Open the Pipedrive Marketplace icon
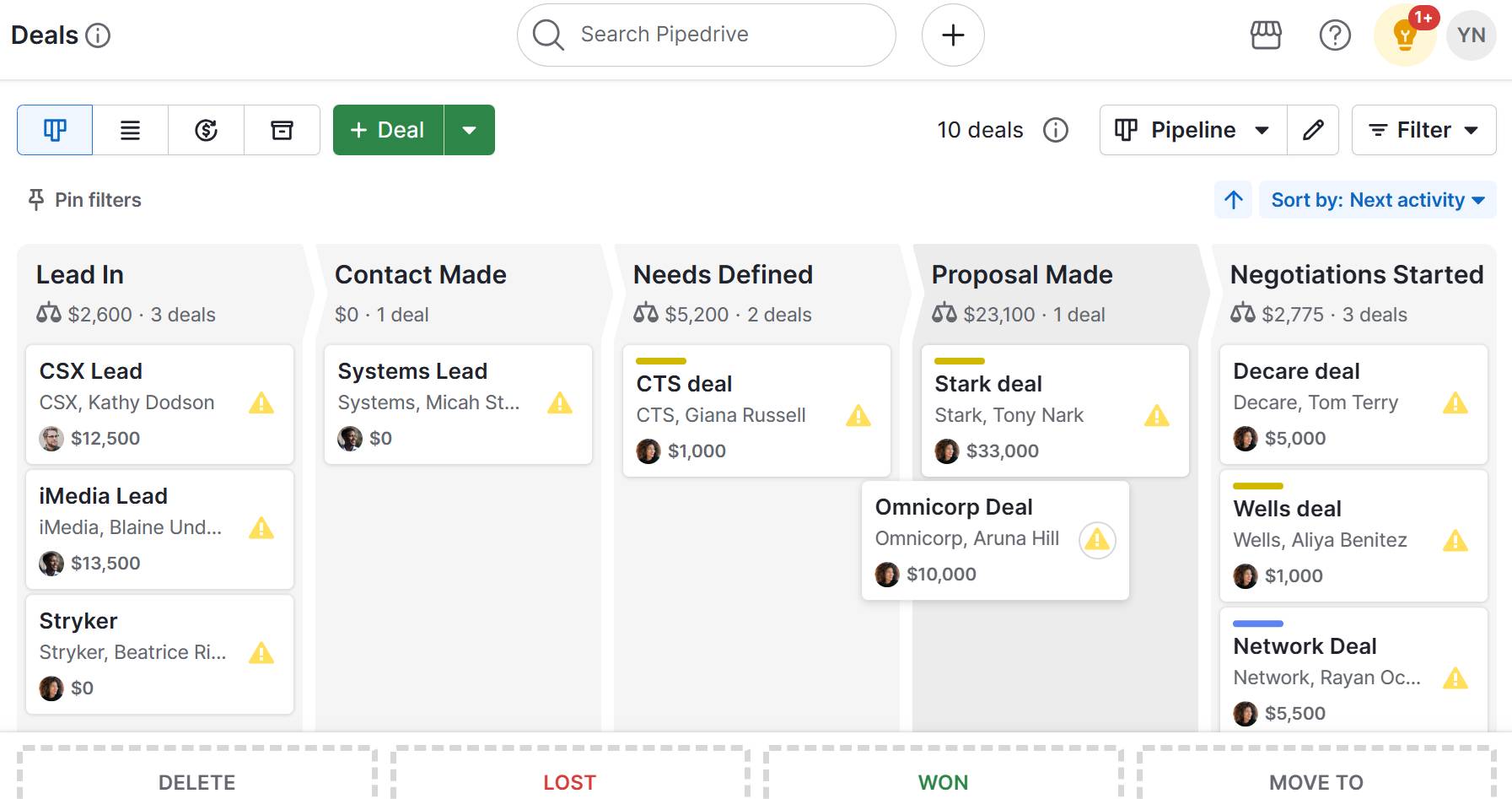 [x=1265, y=35]
